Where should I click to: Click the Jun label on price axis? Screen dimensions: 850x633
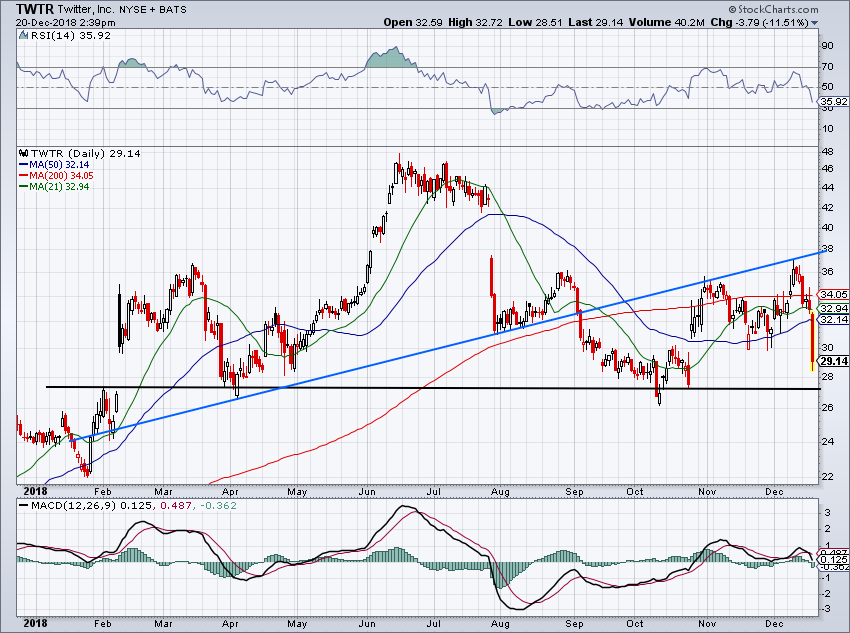pos(367,492)
